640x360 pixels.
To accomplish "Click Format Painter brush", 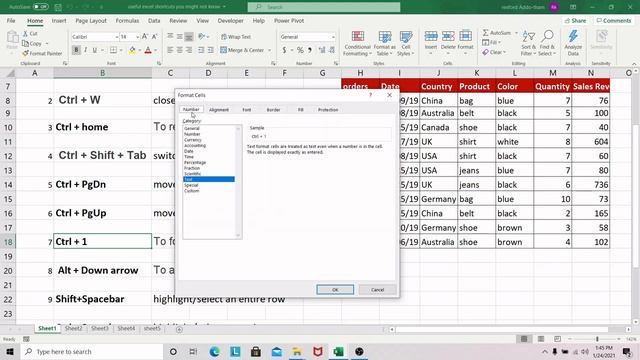I will click(x=42, y=53).
